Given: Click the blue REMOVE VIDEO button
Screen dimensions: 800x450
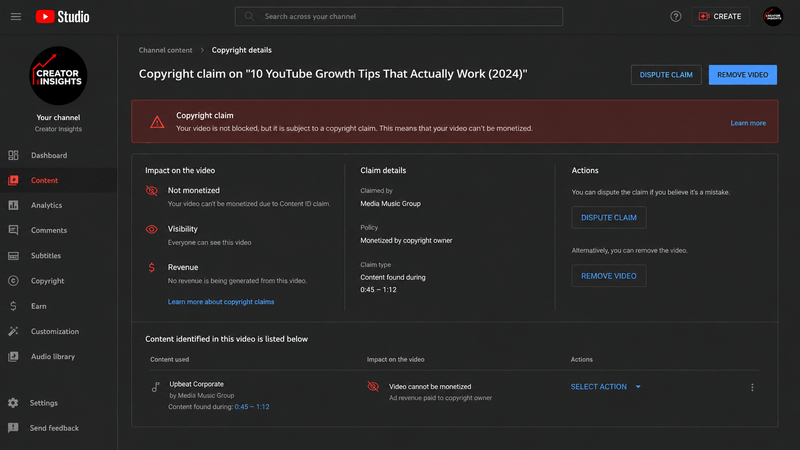Looking at the screenshot, I should coord(742,74).
